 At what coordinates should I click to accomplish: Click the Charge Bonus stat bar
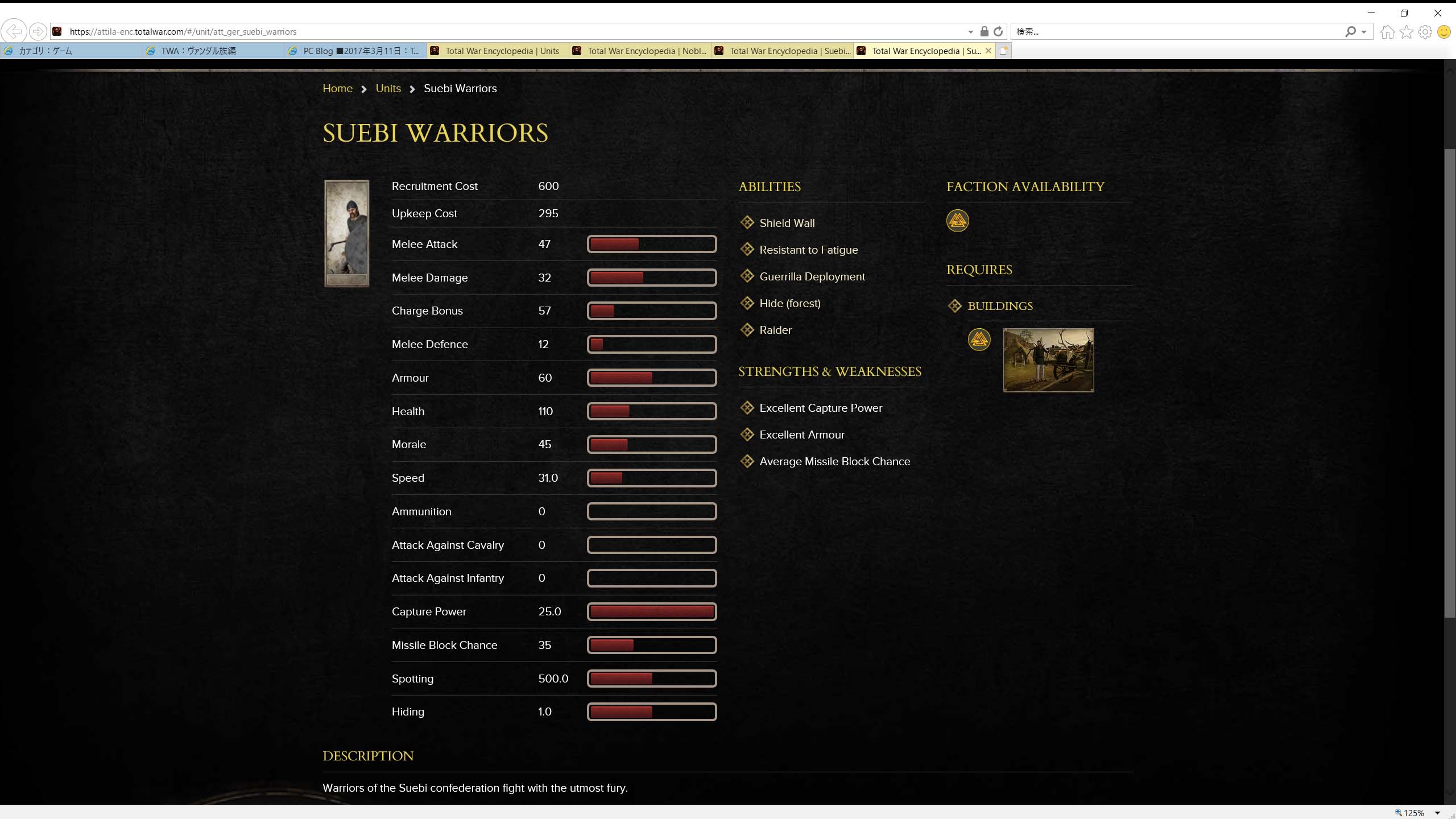(652, 311)
